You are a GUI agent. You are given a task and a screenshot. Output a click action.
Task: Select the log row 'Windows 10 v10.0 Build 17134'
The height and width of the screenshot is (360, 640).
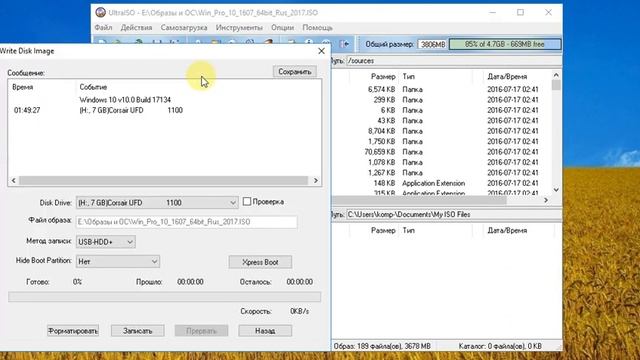tap(125, 100)
